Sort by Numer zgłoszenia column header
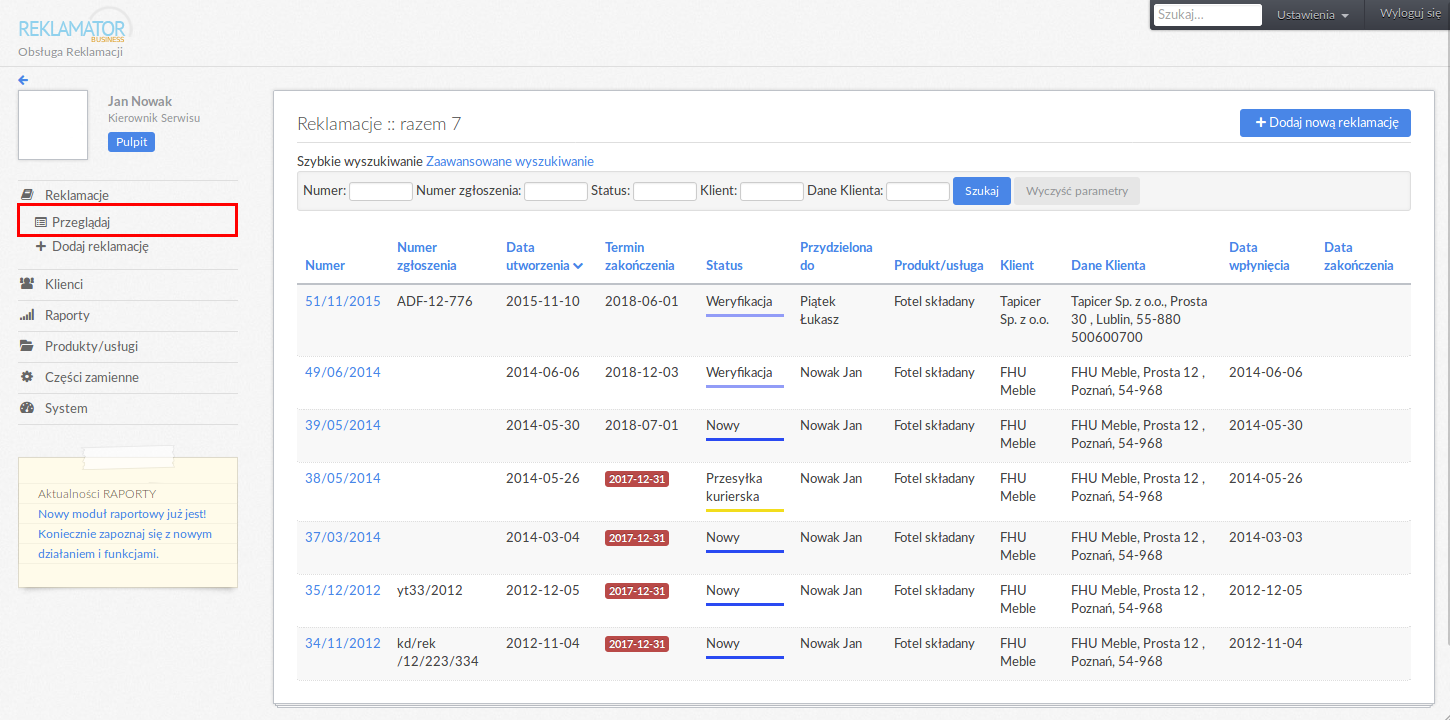This screenshot has width=1450, height=720. pyautogui.click(x=427, y=256)
